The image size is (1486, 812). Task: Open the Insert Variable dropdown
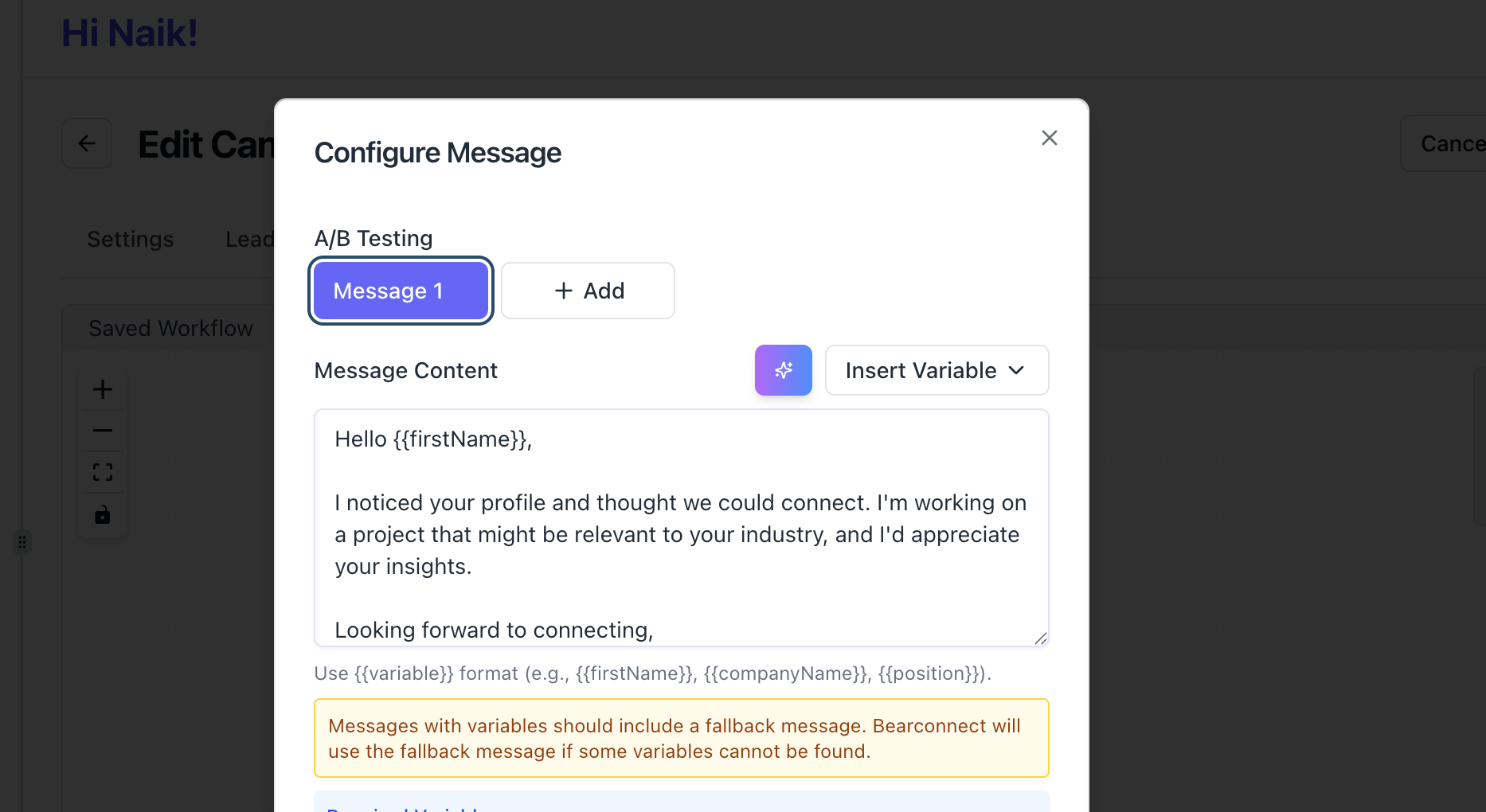pos(937,370)
